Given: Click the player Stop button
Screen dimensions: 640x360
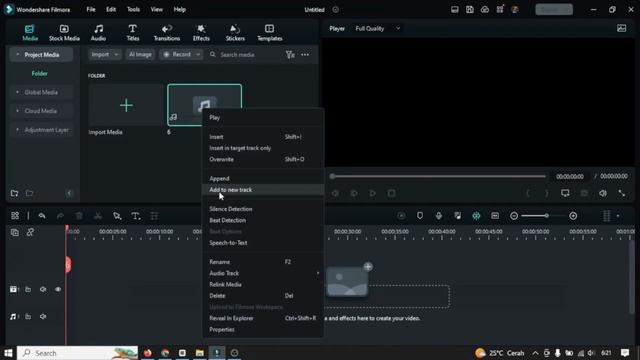Looking at the screenshot, I should [x=391, y=193].
